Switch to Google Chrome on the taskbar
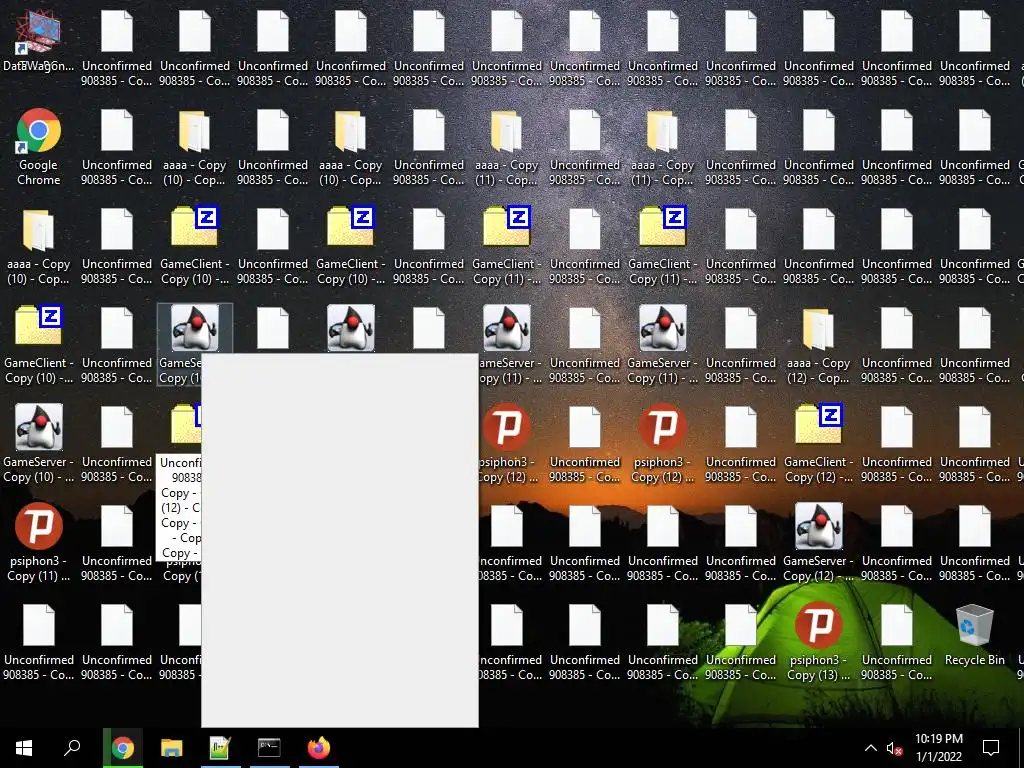This screenshot has height=768, width=1024. [x=123, y=748]
